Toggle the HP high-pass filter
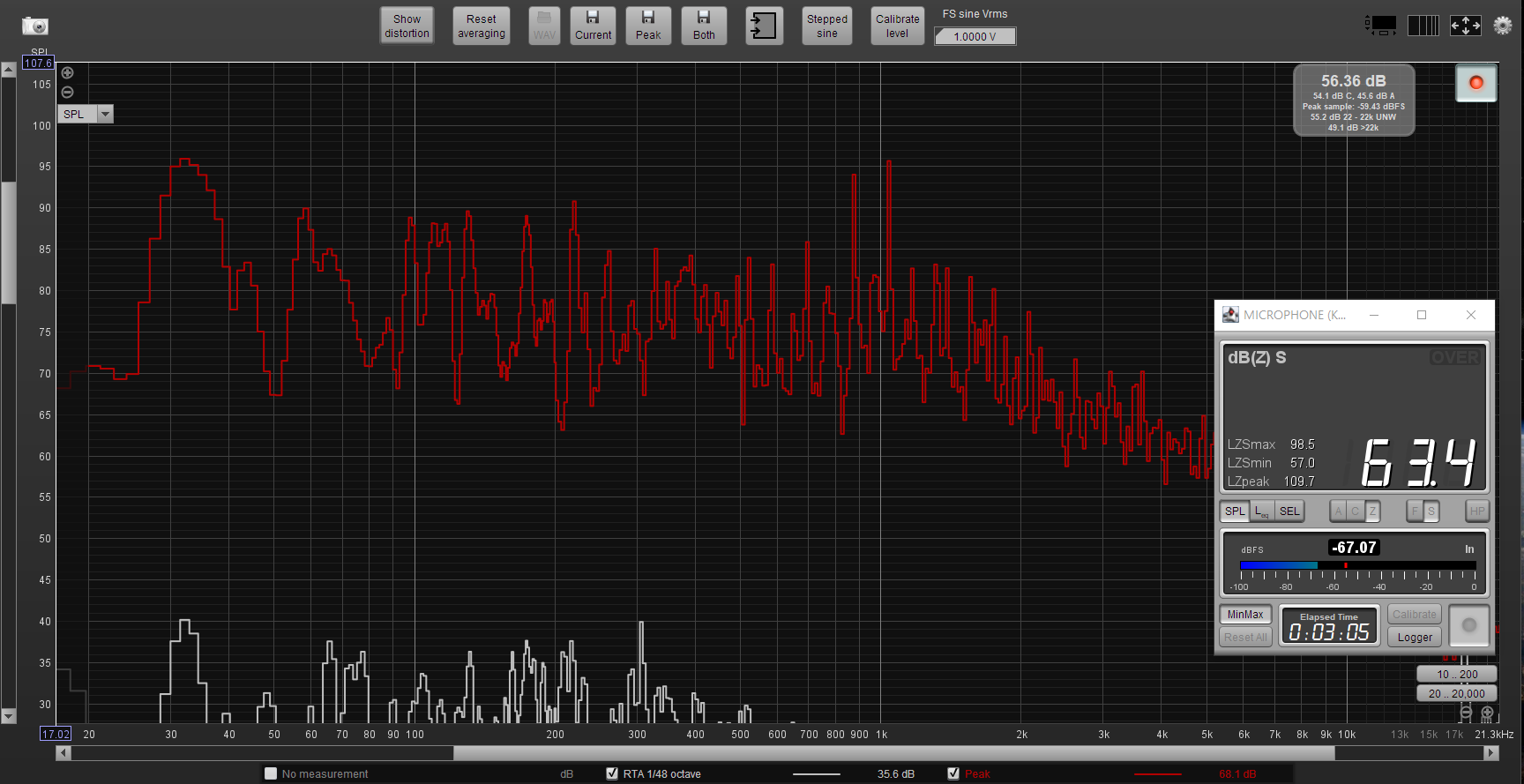 tap(1477, 511)
